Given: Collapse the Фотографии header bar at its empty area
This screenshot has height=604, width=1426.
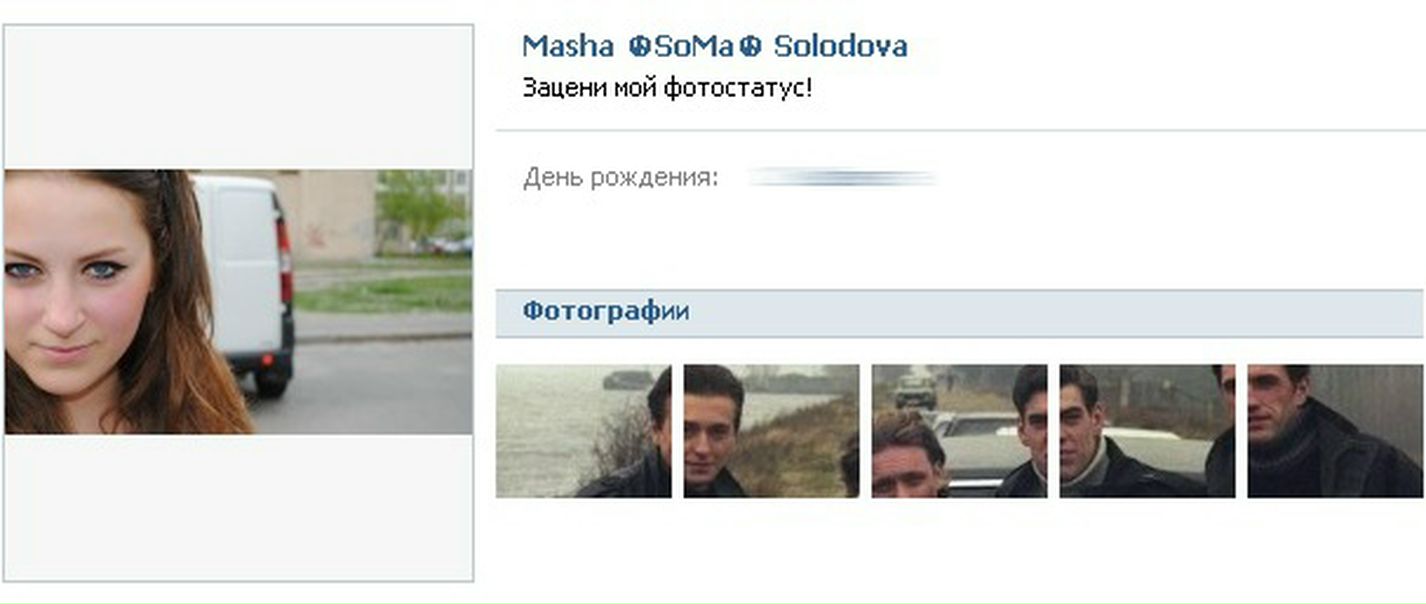Looking at the screenshot, I should tap(1050, 313).
